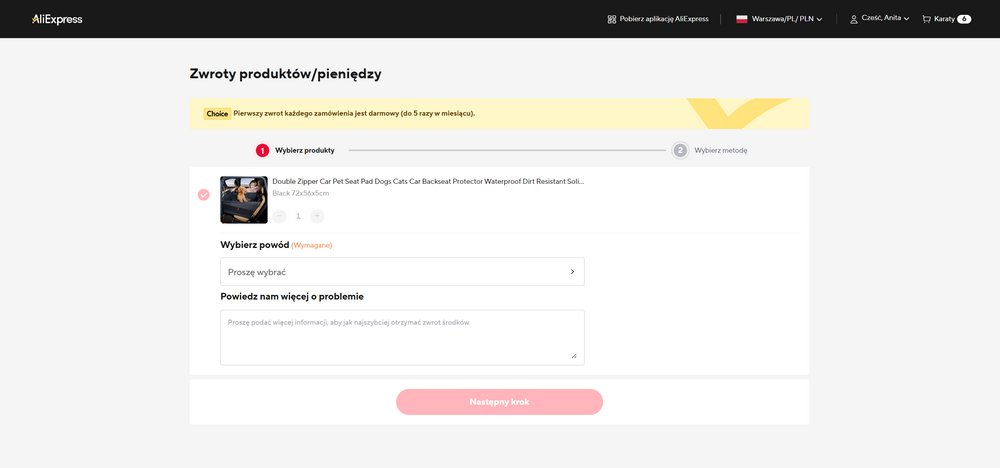Click the AliExpress logo

click(57, 19)
